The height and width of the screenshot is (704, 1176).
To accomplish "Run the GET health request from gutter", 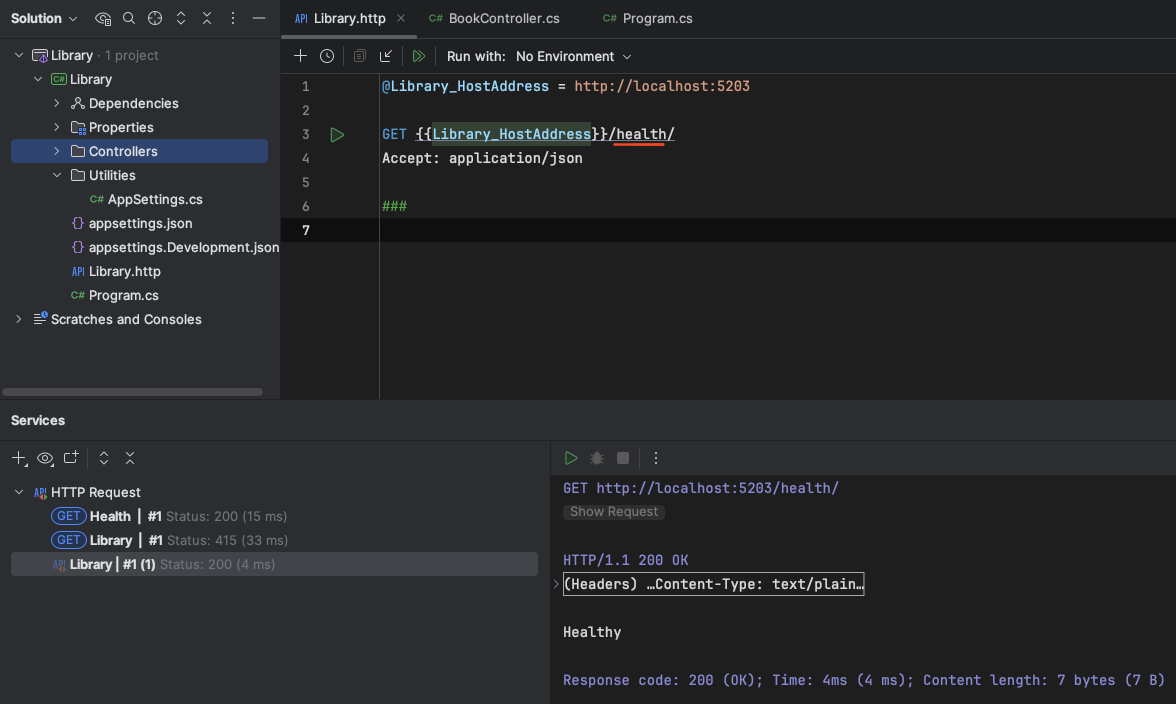I will [337, 135].
